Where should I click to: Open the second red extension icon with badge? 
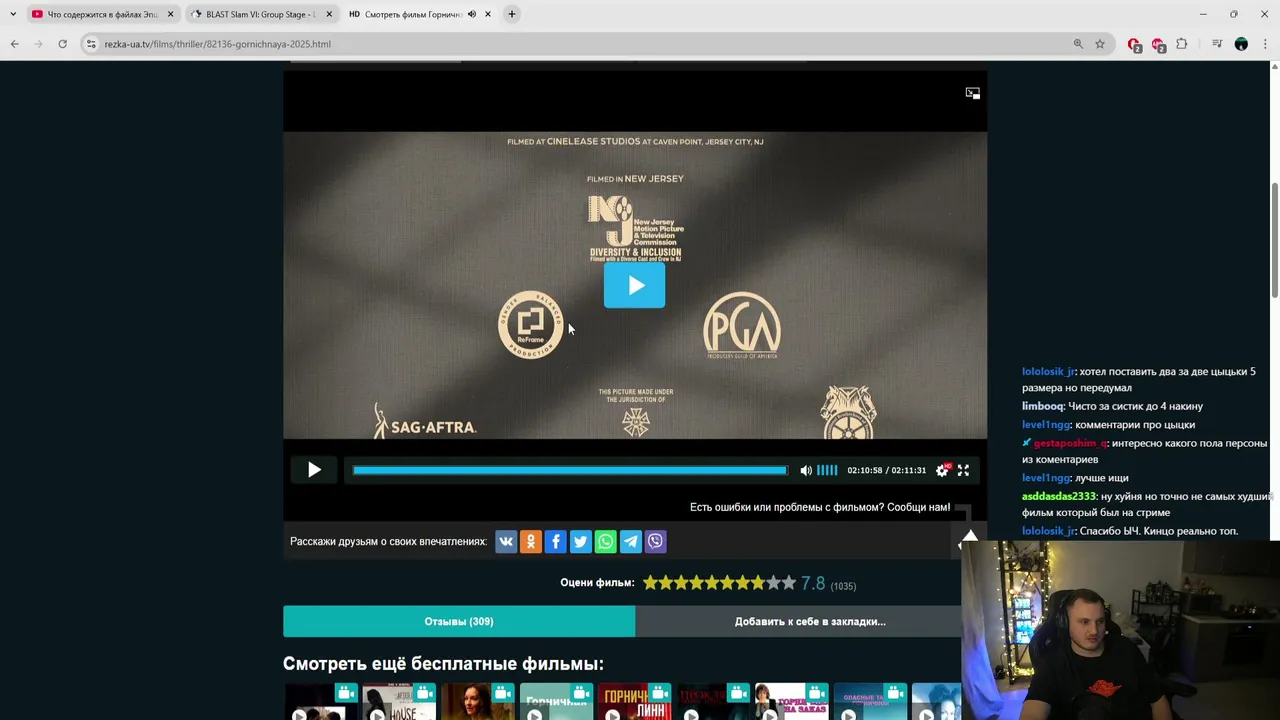tap(1158, 44)
